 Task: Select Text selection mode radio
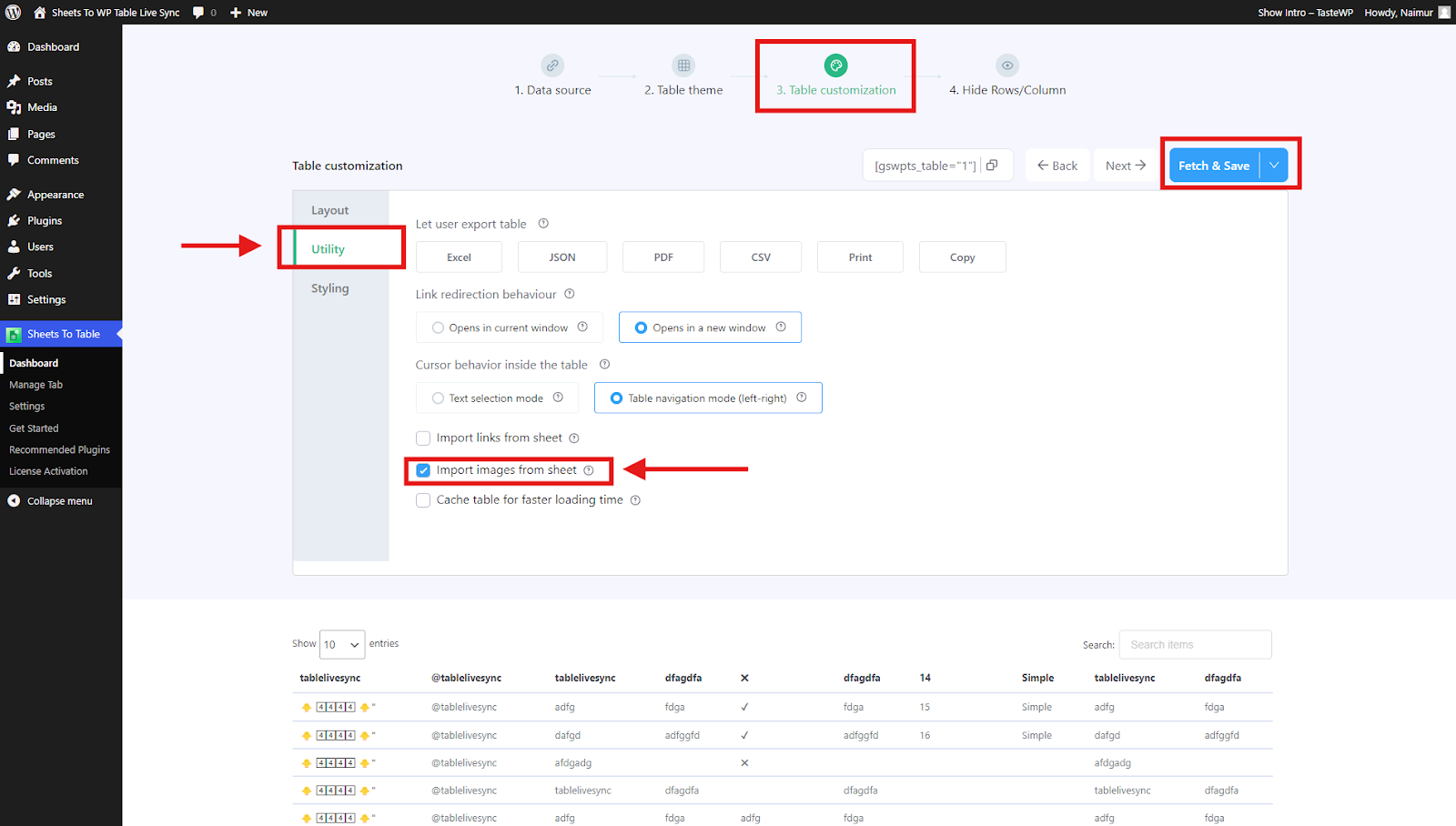(438, 398)
